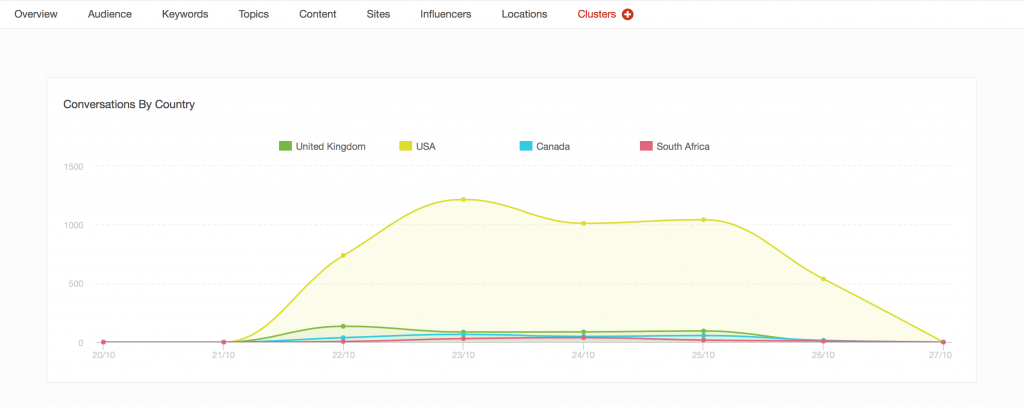This screenshot has height=407, width=1024.
Task: Select the Topics tab
Action: point(254,15)
